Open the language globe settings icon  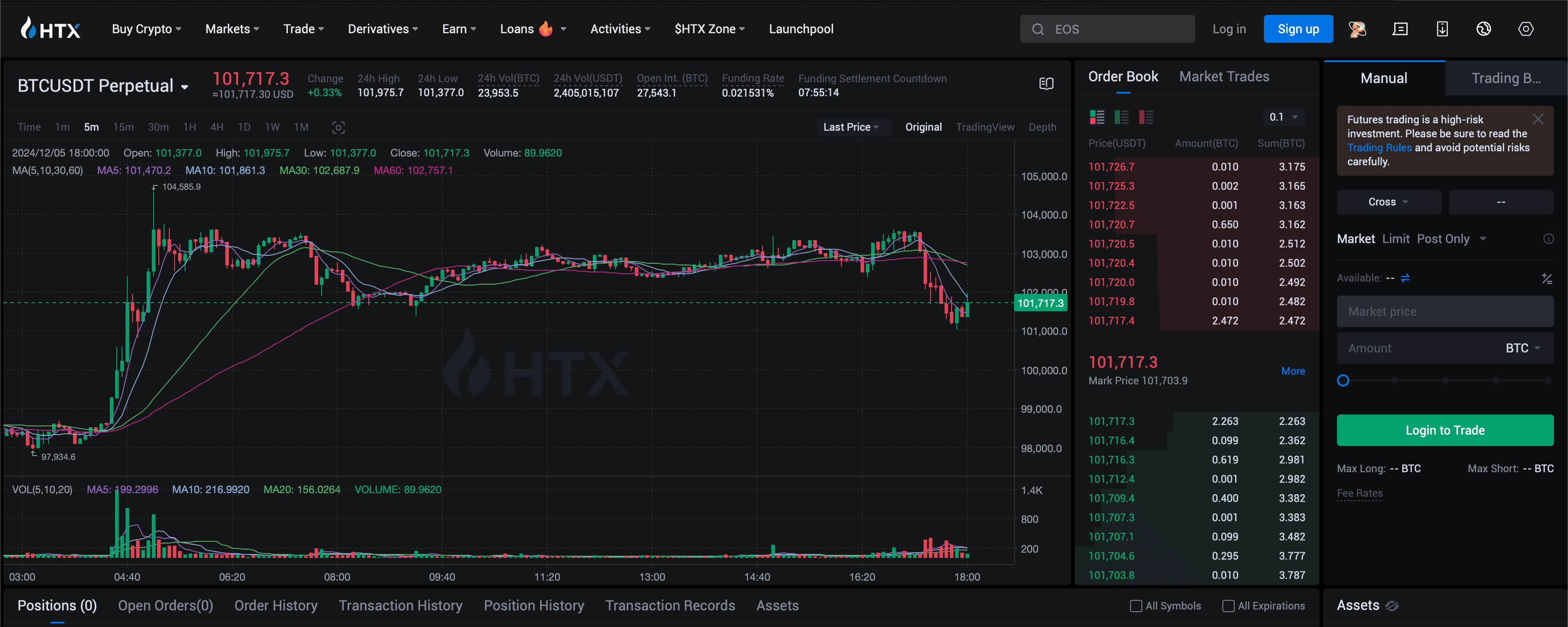(x=1484, y=28)
